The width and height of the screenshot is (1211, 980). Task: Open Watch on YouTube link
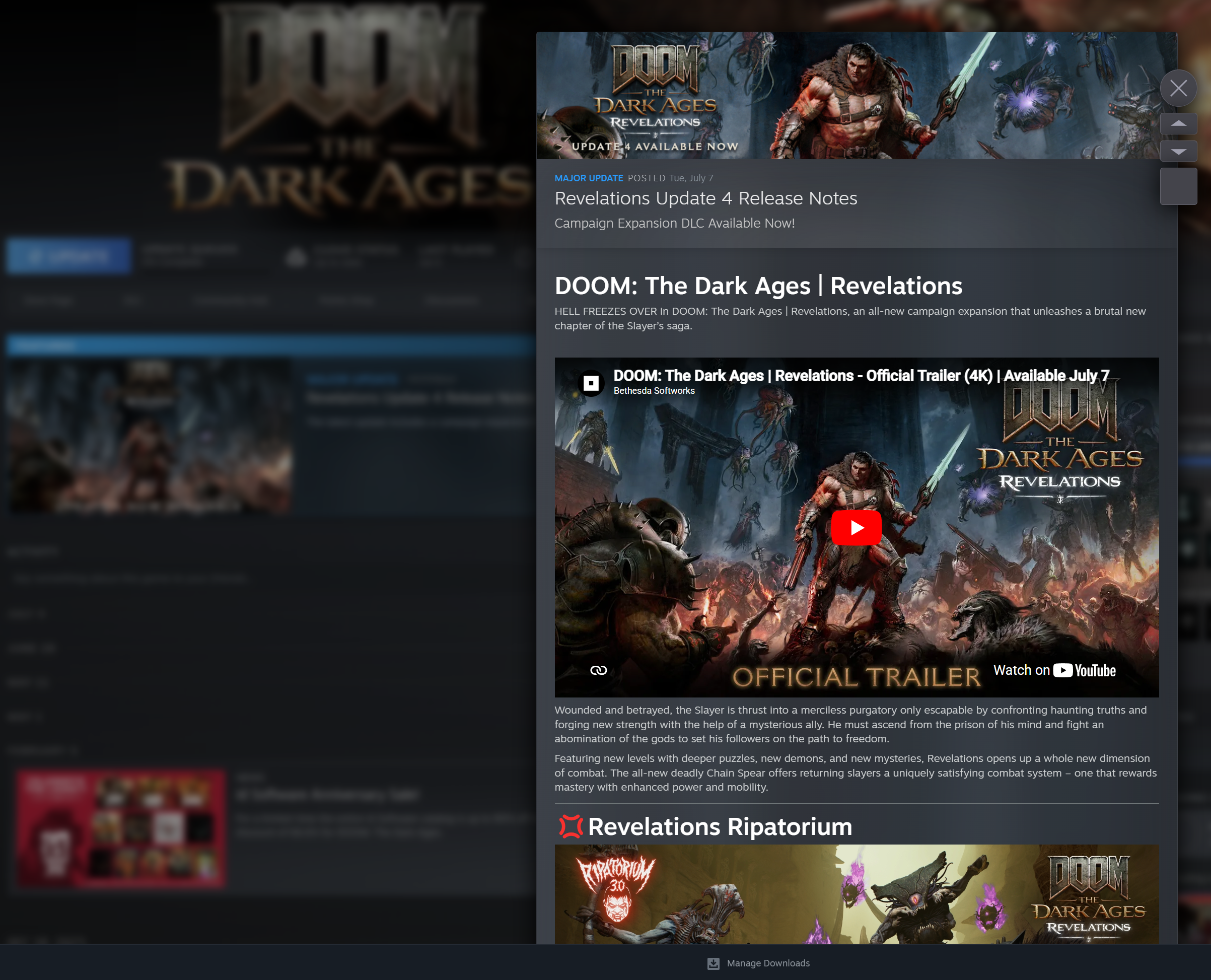(1054, 670)
